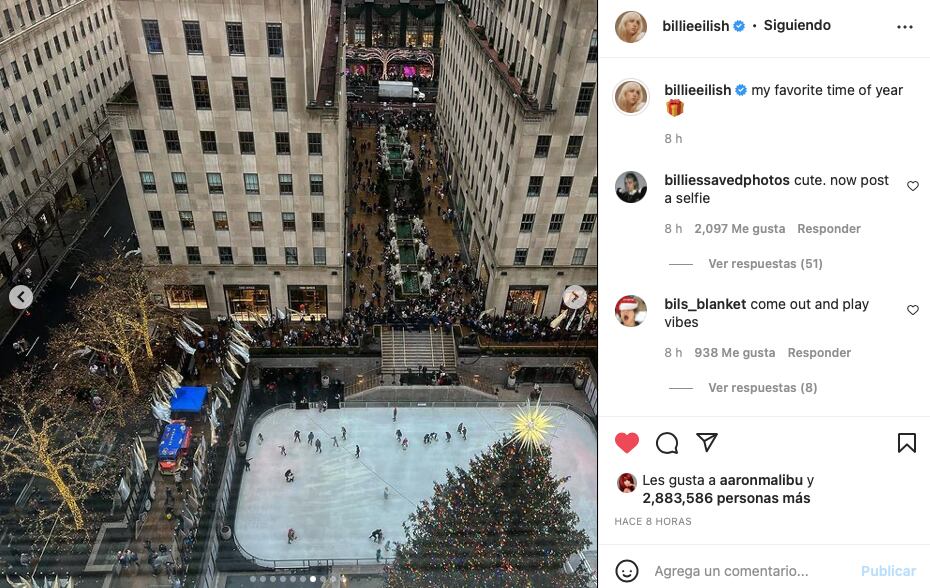Open emoji picker smiley icon

click(627, 571)
